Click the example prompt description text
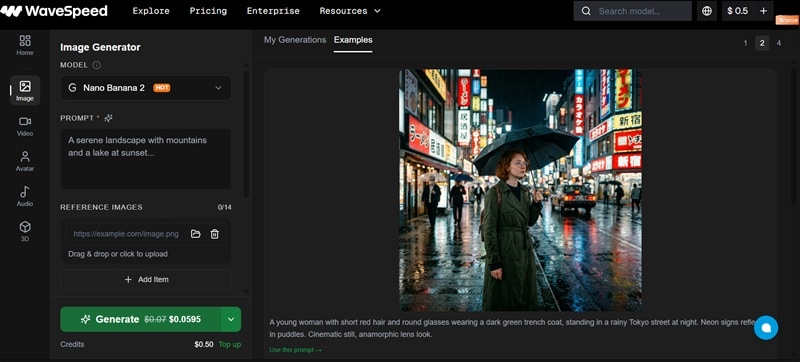800x362 pixels. point(511,328)
